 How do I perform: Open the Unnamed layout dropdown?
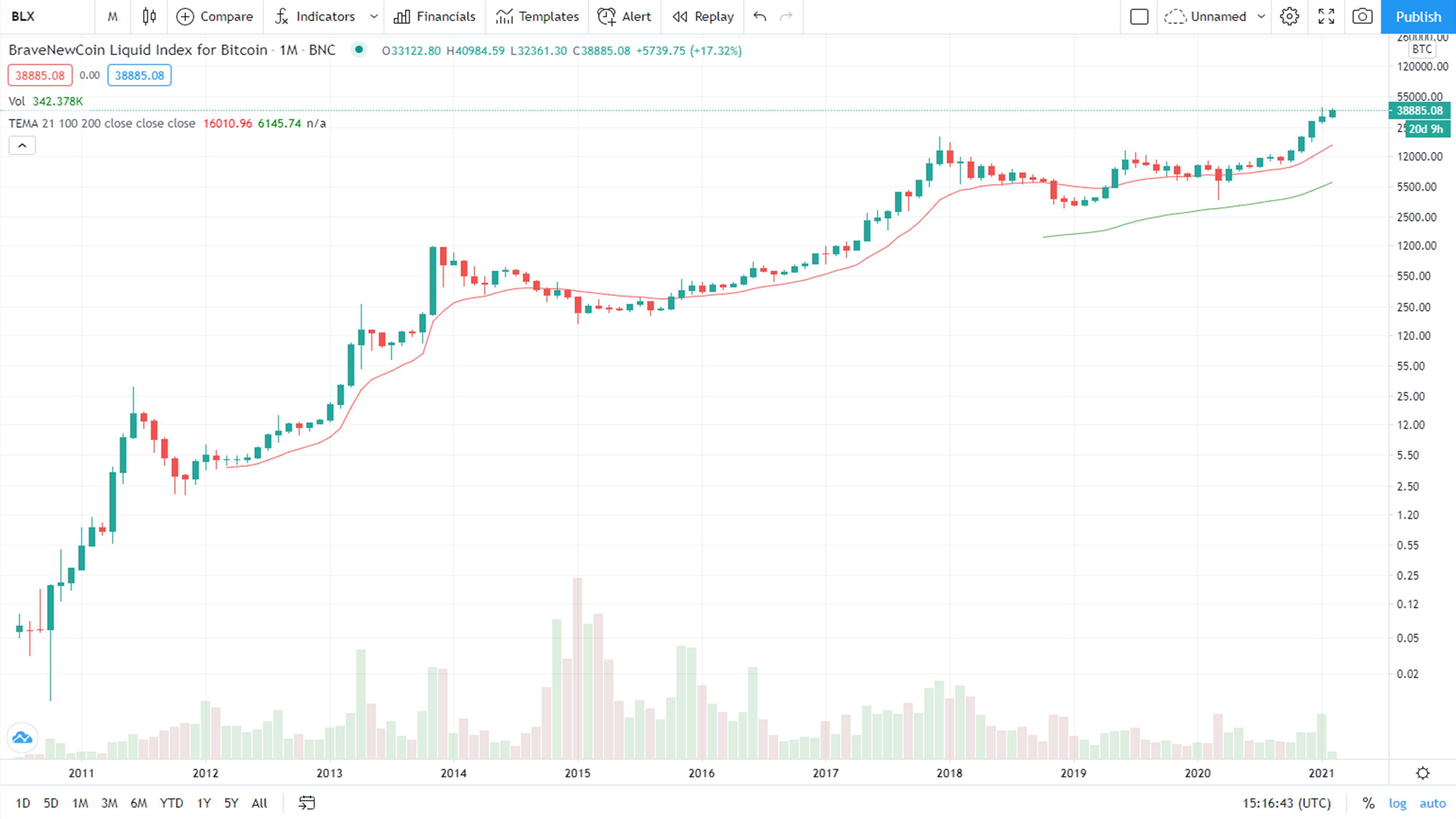click(x=1261, y=16)
